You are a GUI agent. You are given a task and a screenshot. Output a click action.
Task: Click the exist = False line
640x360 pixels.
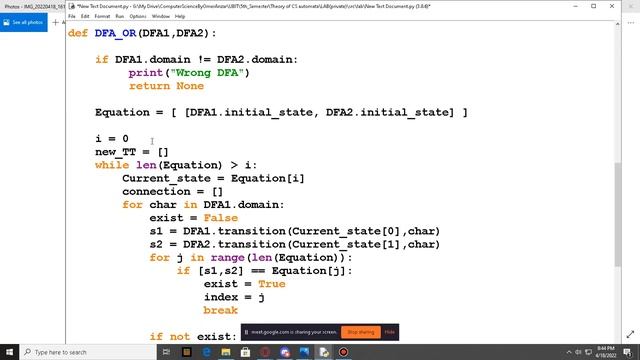point(193,218)
